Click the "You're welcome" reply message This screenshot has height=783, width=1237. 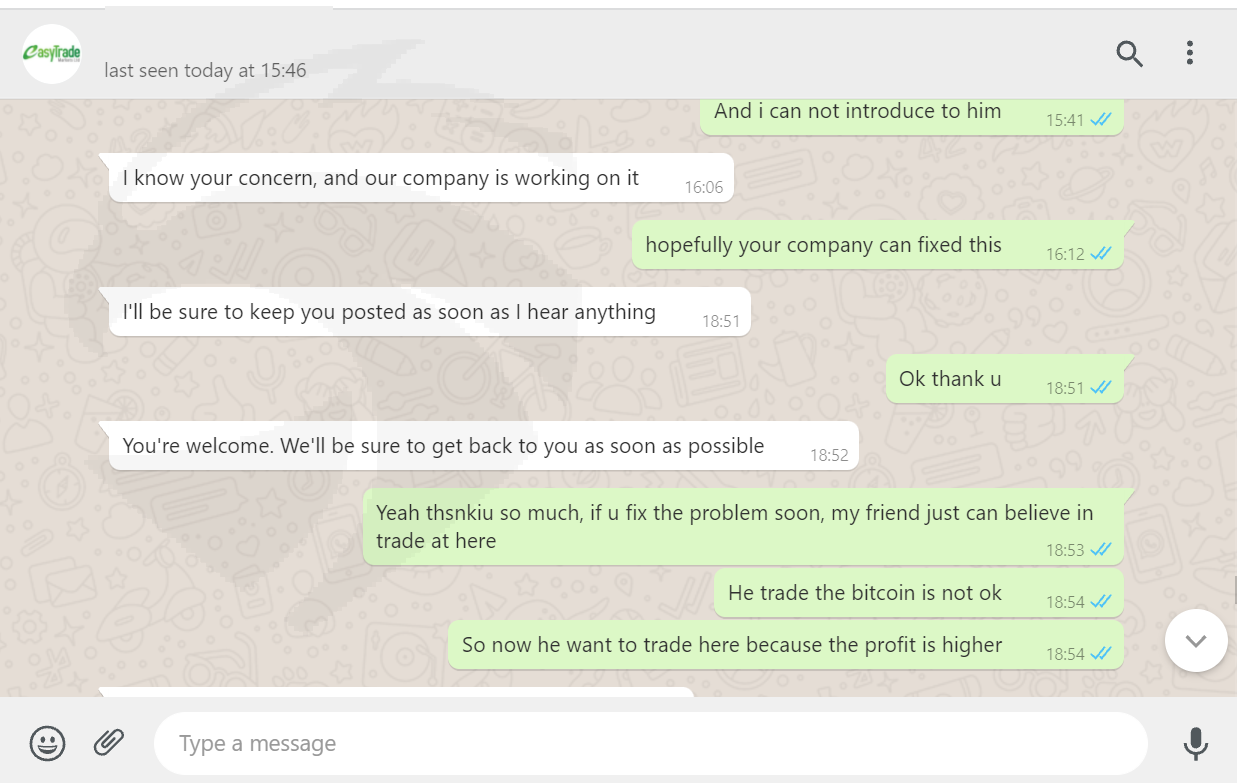443,446
